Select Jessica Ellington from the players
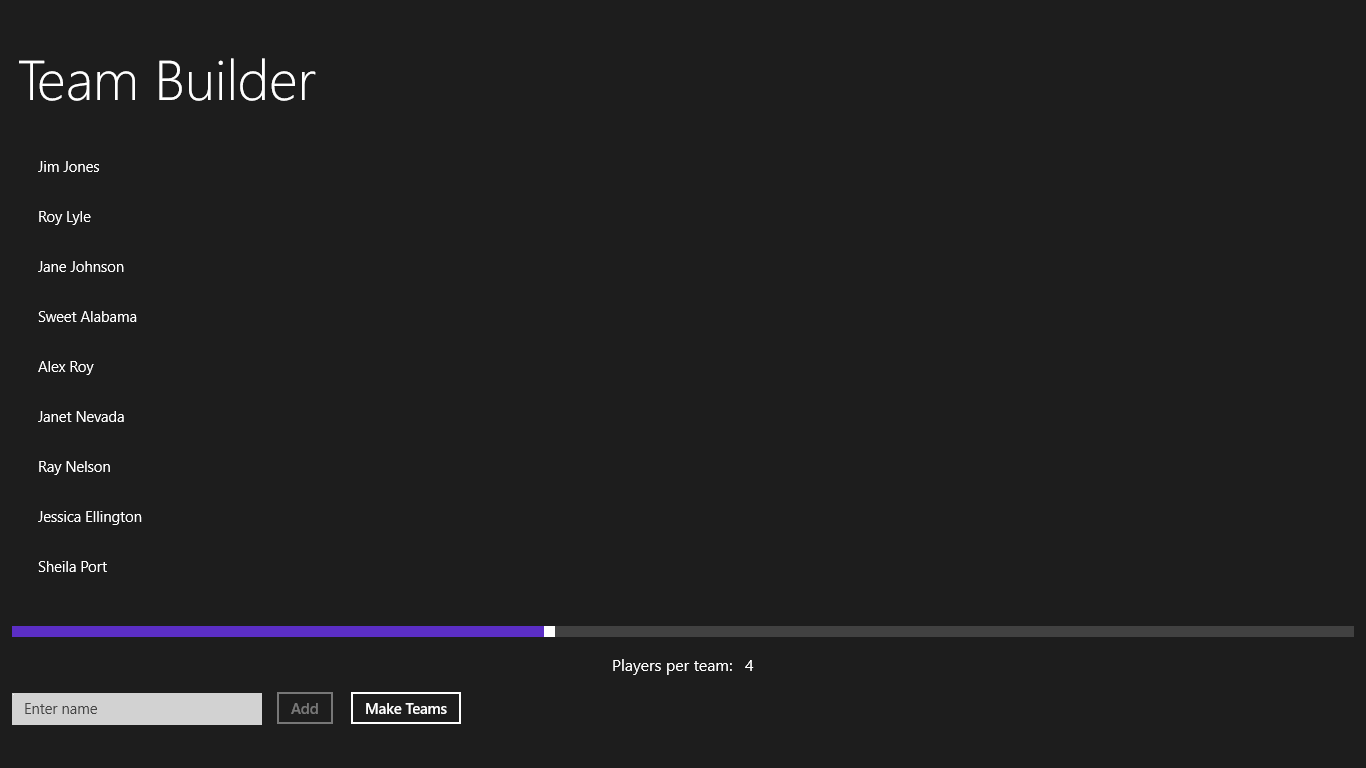The image size is (1366, 768). point(90,517)
